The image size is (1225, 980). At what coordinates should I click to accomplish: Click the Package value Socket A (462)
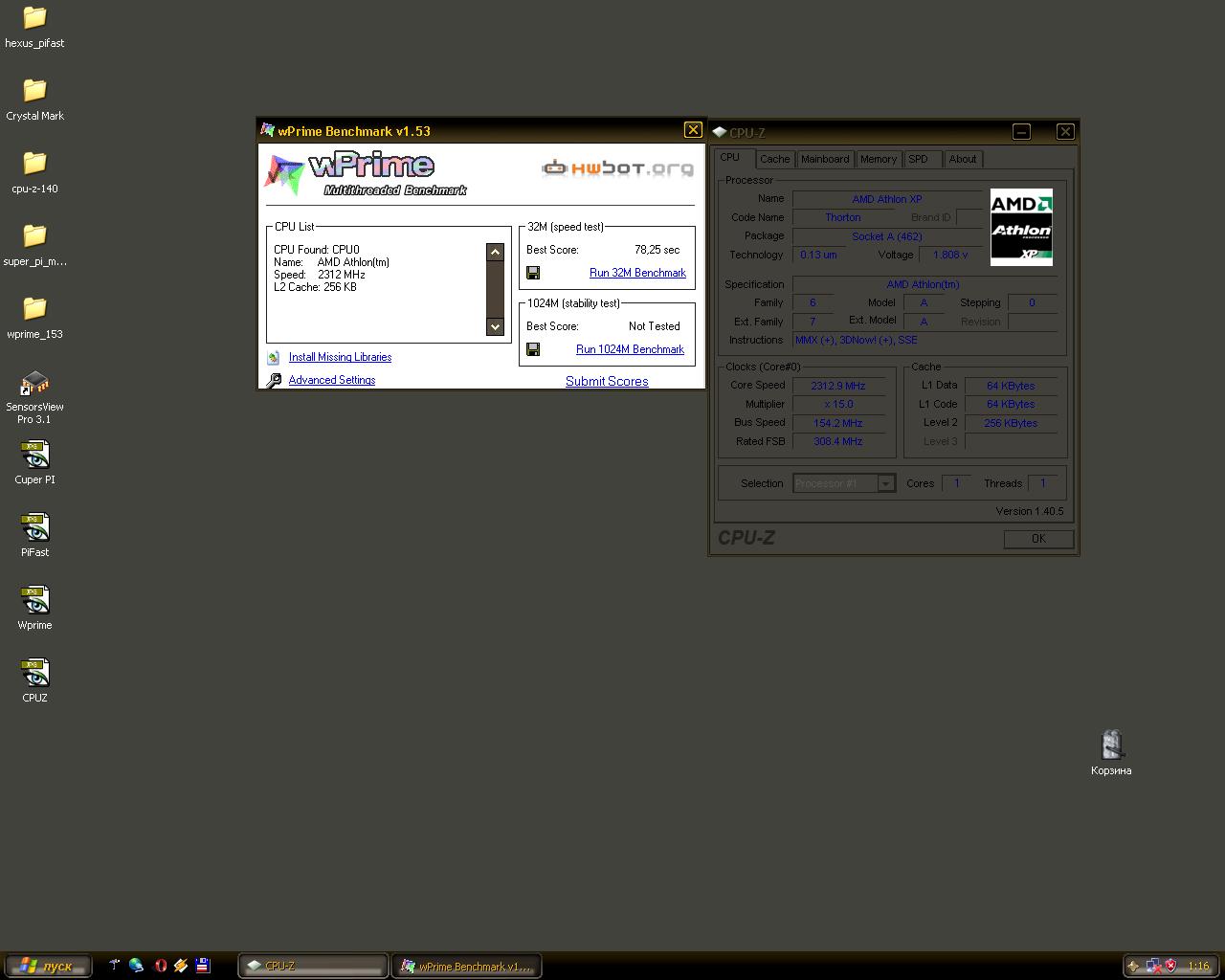[x=887, y=236]
